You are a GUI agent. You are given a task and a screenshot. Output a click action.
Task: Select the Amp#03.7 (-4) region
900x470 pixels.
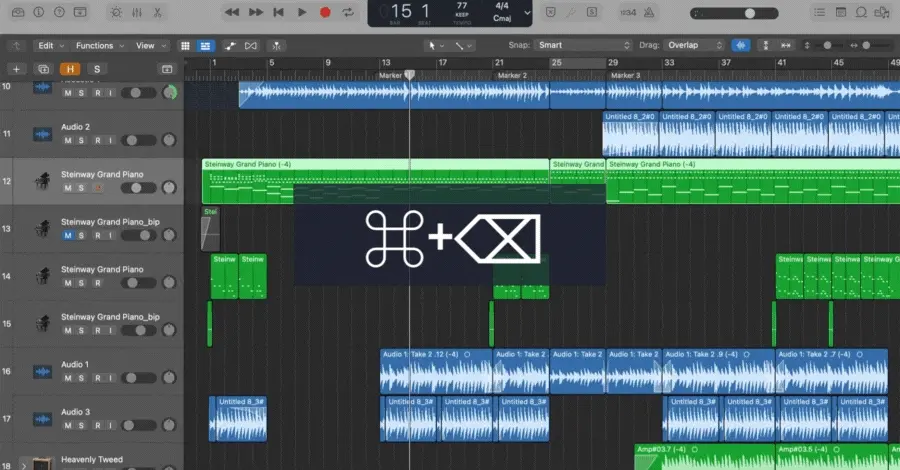point(705,457)
